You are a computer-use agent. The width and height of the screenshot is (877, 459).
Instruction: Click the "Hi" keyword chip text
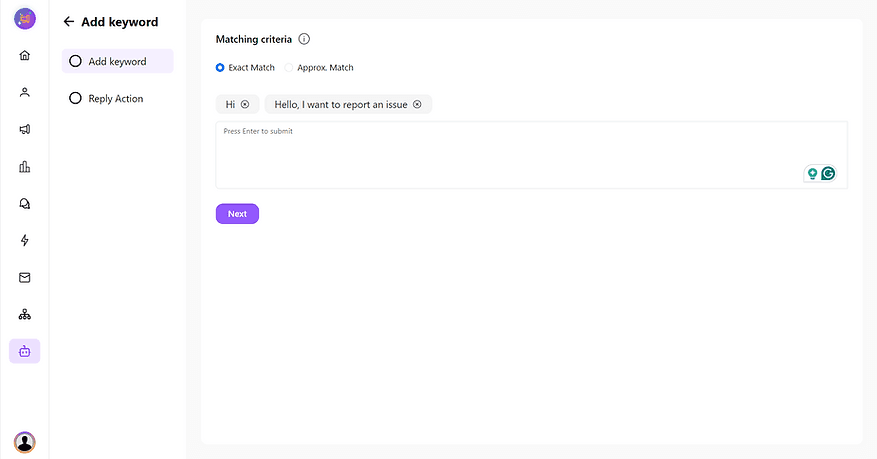tap(230, 105)
